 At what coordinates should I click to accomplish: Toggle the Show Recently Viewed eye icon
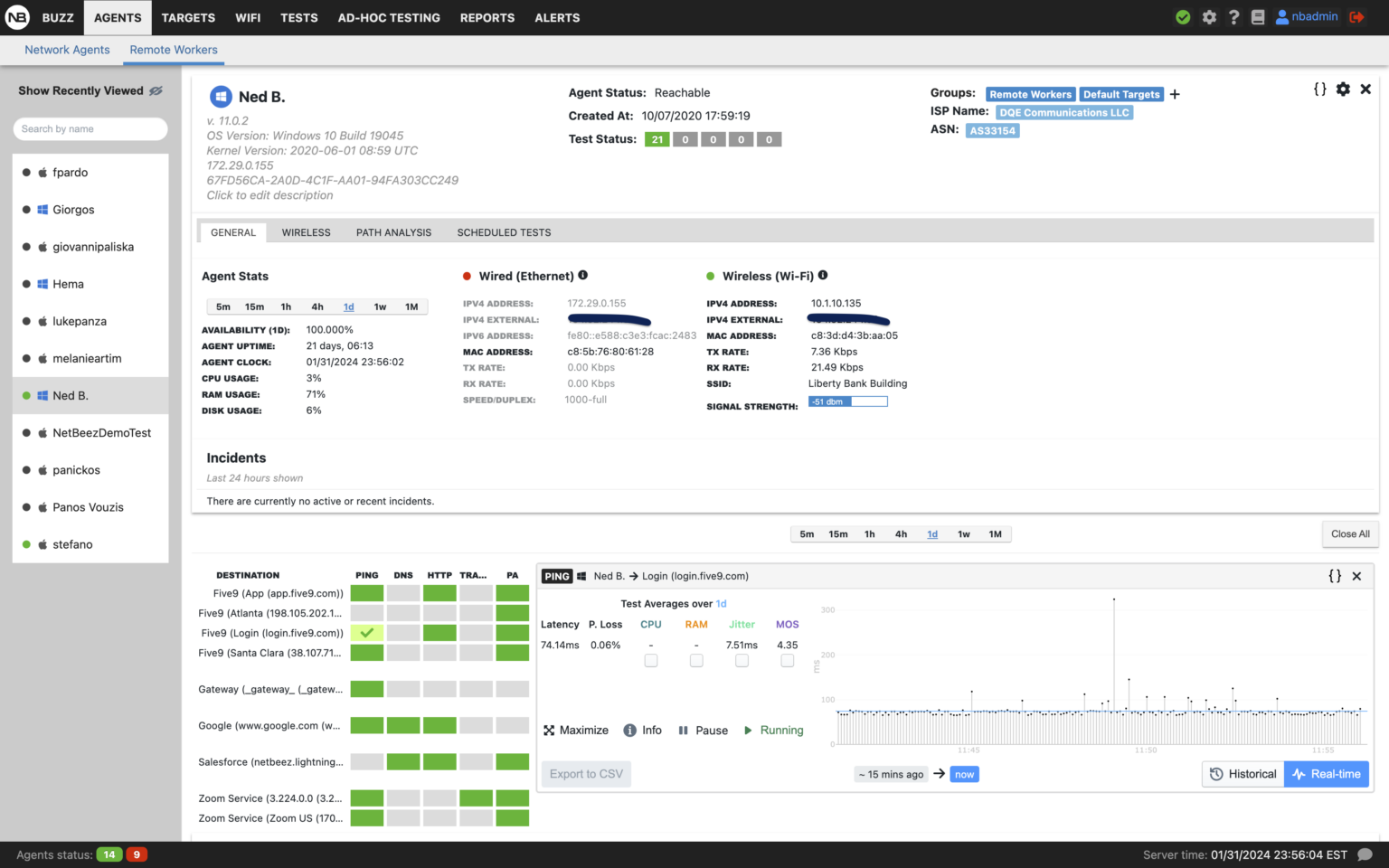(x=156, y=90)
